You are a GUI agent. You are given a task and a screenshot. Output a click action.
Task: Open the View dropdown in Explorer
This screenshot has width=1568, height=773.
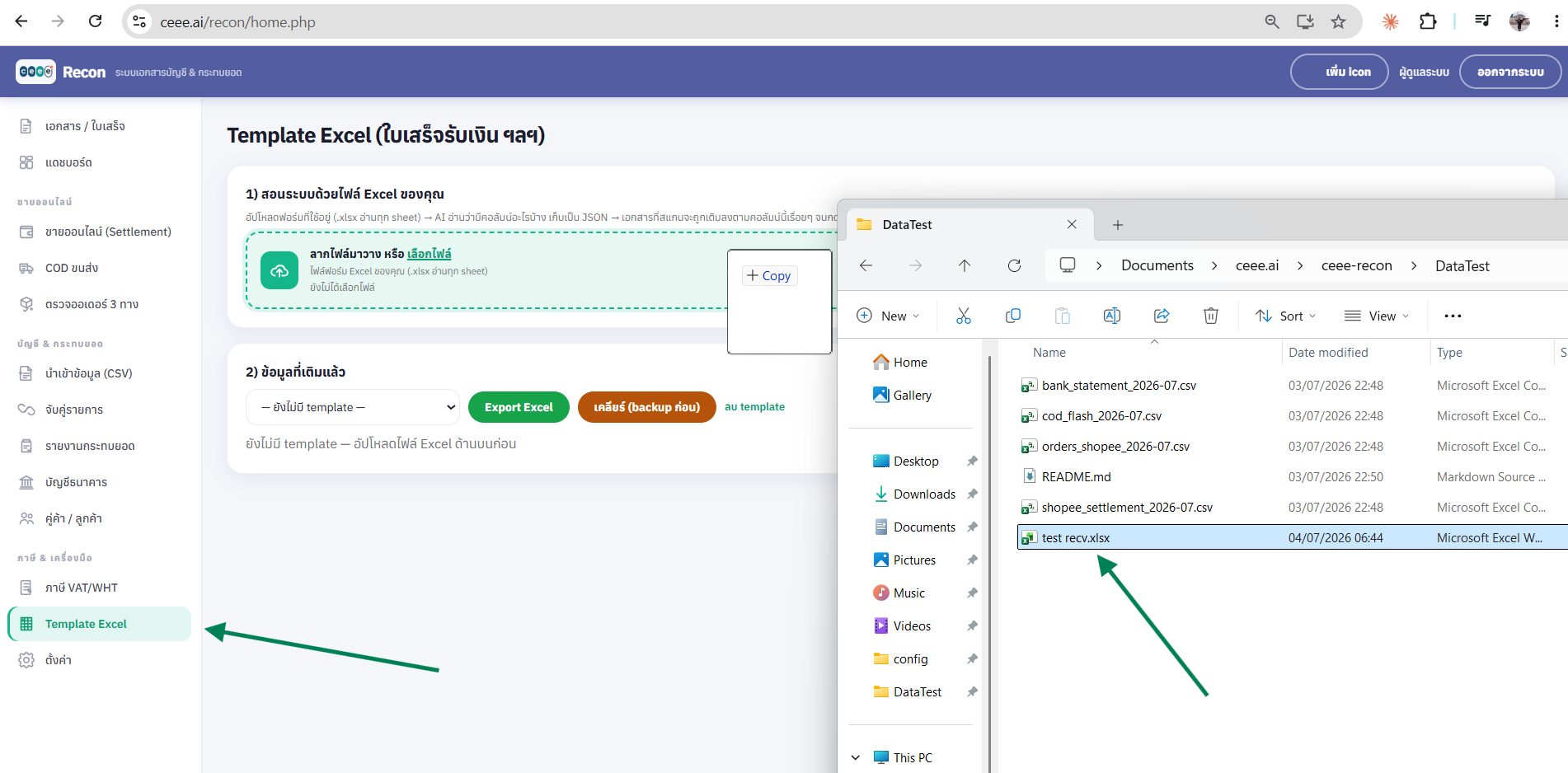tap(1377, 316)
